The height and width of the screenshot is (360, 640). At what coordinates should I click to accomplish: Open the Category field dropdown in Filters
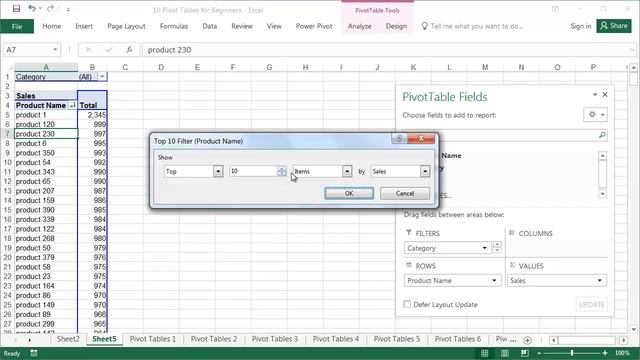[x=484, y=248]
